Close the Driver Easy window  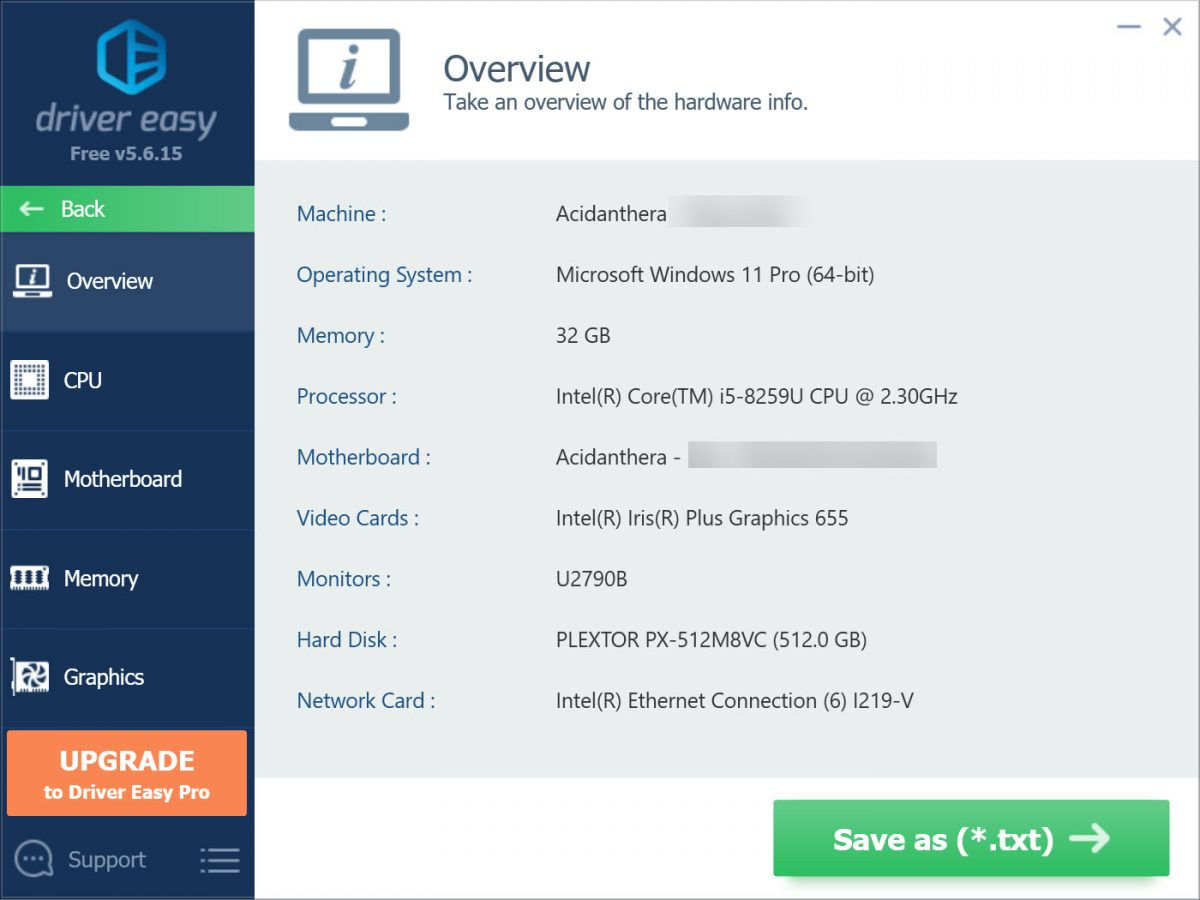pyautogui.click(x=1172, y=27)
